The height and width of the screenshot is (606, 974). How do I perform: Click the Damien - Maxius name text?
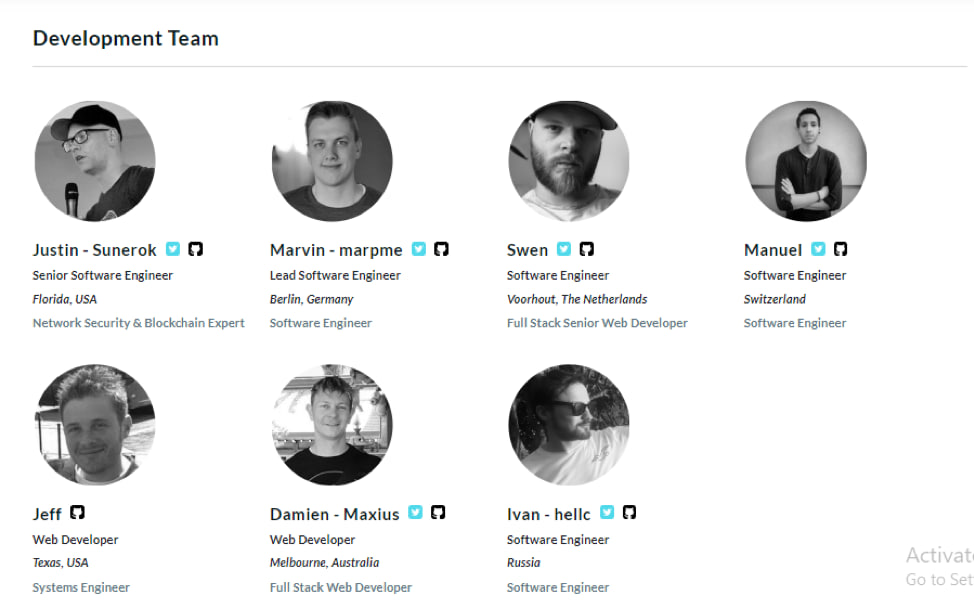coord(334,514)
